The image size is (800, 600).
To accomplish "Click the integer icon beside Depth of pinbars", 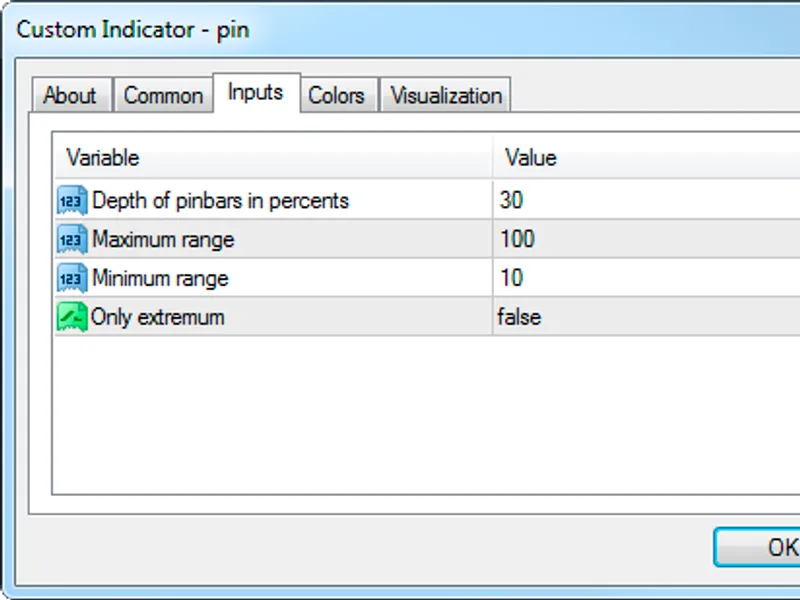I will tap(72, 201).
